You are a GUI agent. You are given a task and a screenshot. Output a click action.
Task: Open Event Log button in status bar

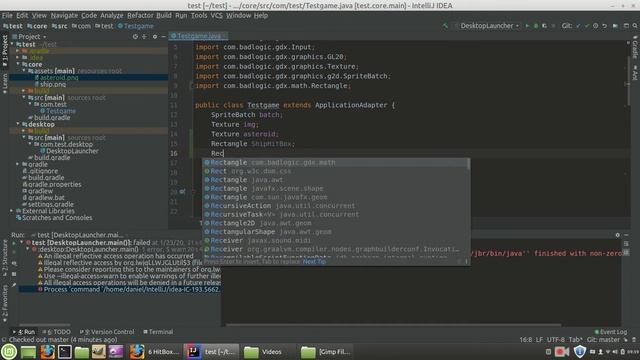coord(611,332)
